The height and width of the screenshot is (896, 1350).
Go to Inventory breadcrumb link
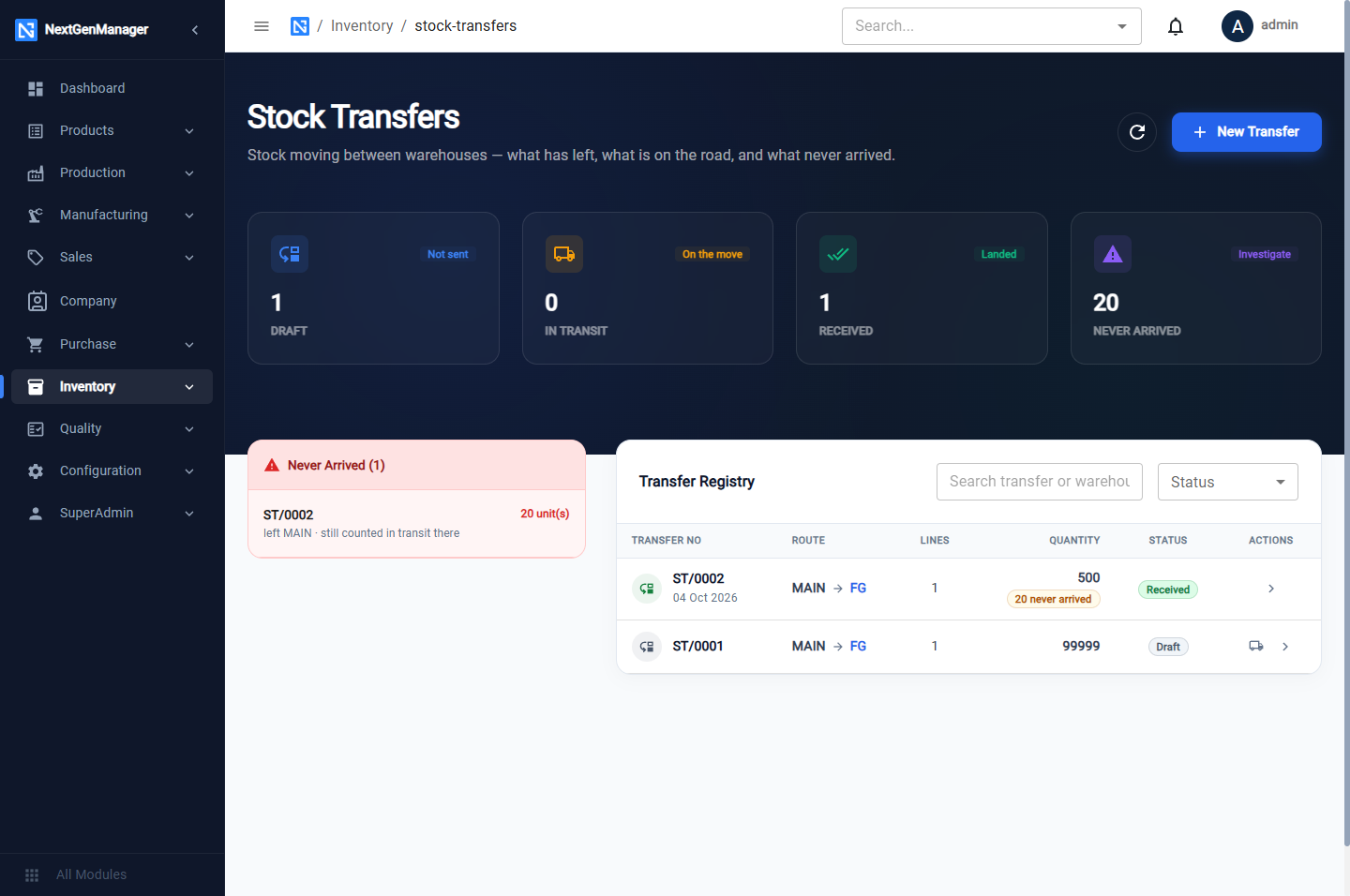(362, 26)
